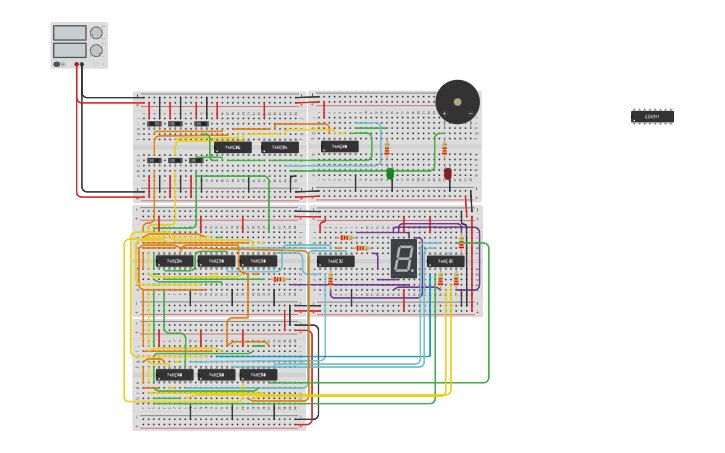Screen dimensions: 725x453
Task: Select the center IC on the bottom breadboard
Action: pos(216,375)
